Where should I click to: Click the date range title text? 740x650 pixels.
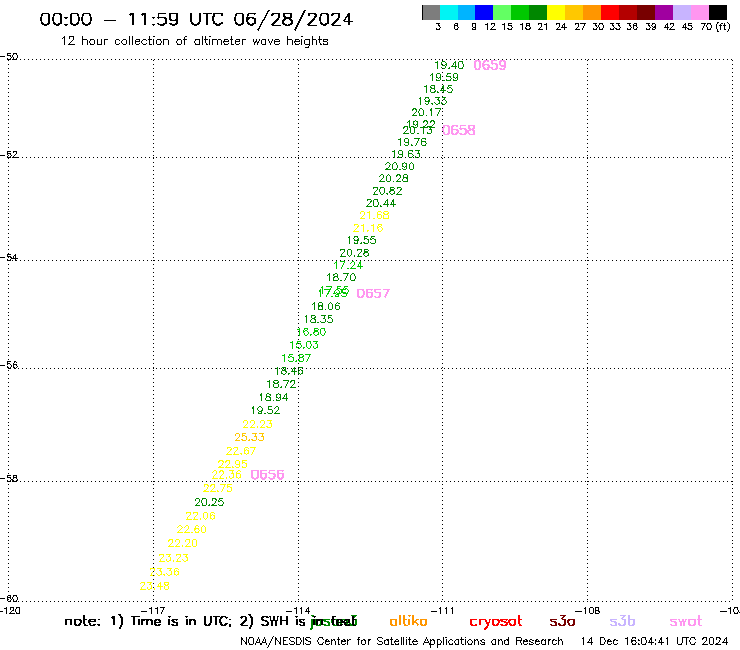coord(196,19)
